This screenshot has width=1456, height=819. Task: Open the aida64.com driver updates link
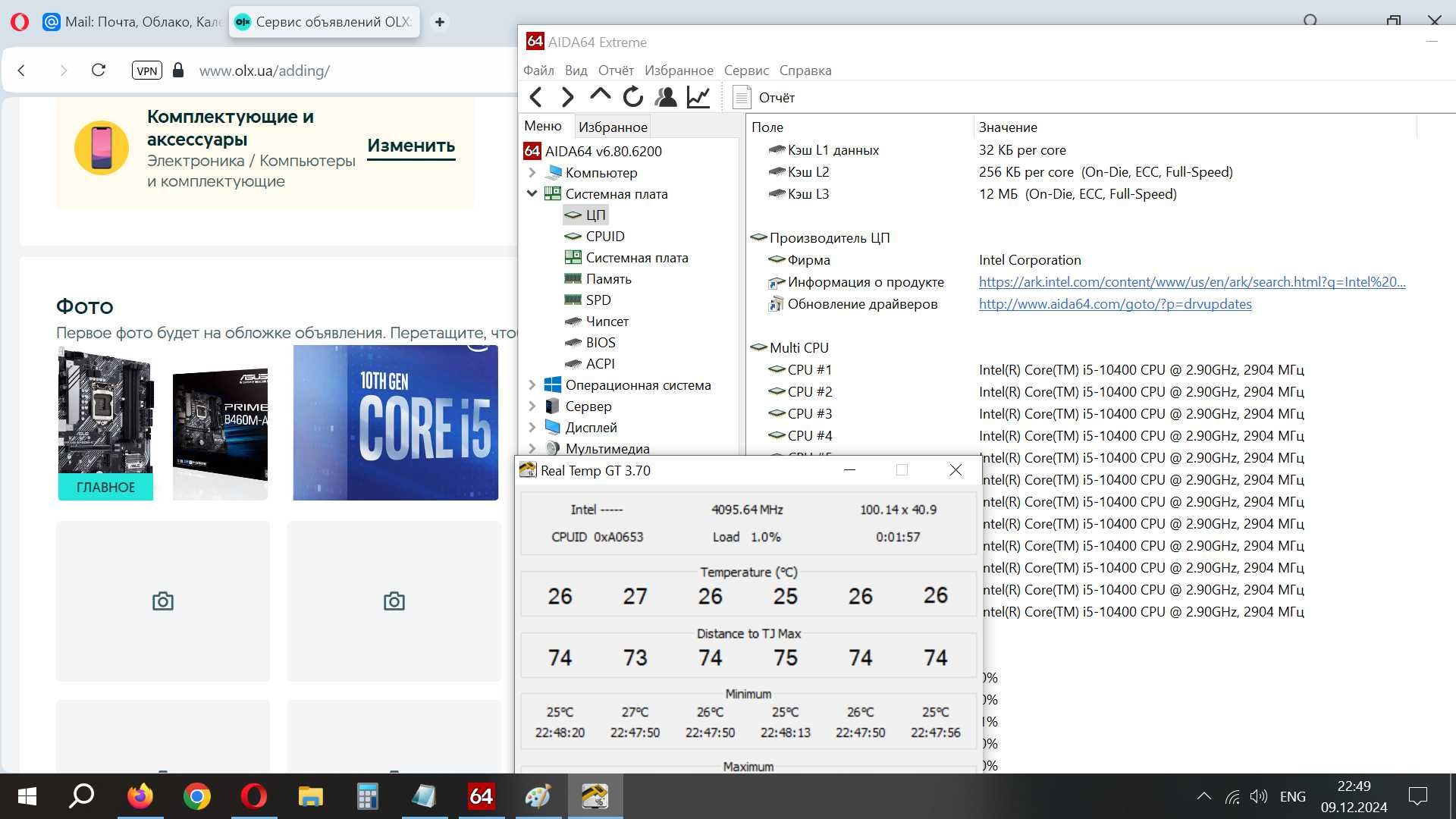pyautogui.click(x=1115, y=303)
